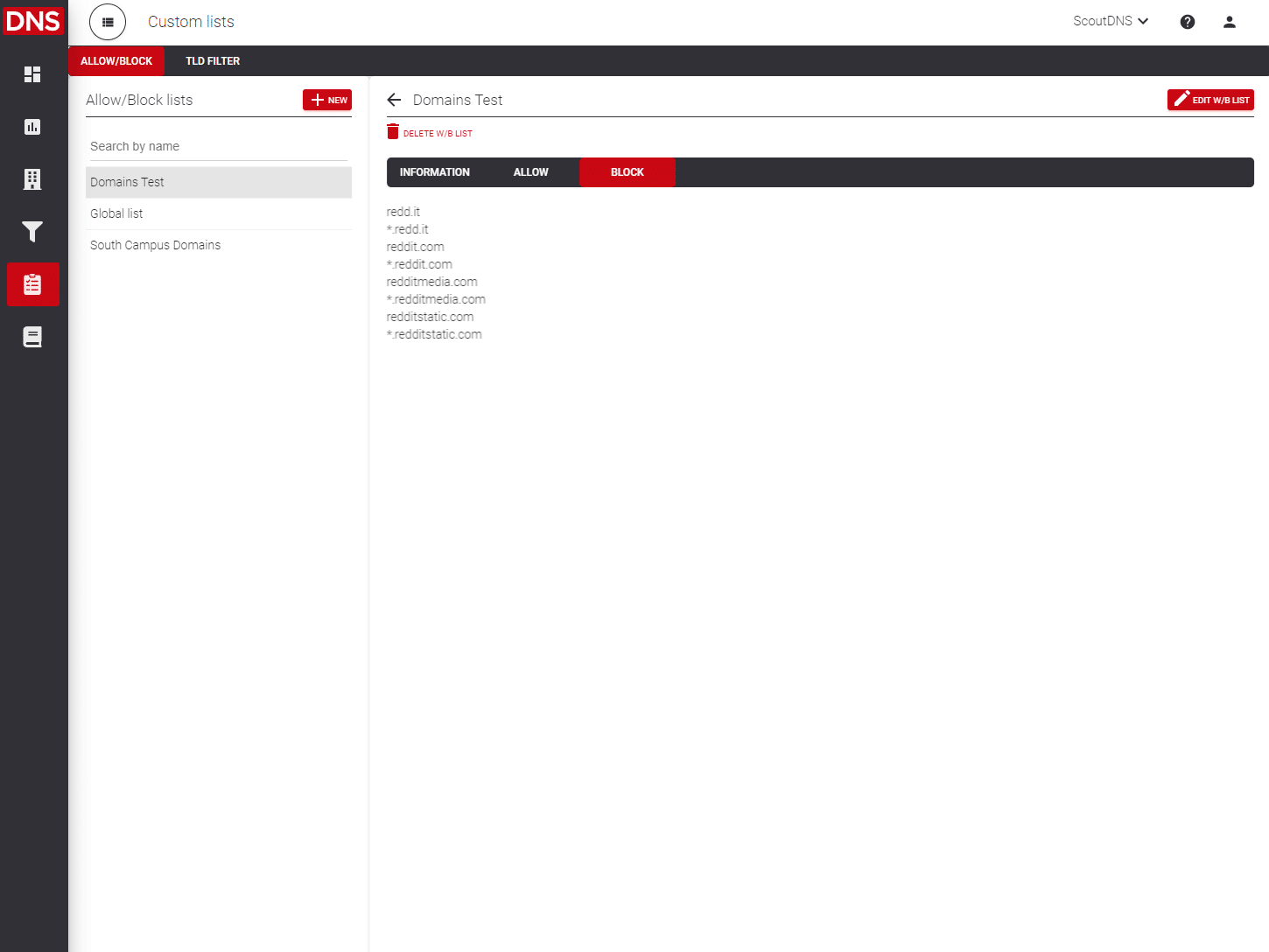
Task: Click the EDIT W/B LIST button
Action: tap(1210, 100)
